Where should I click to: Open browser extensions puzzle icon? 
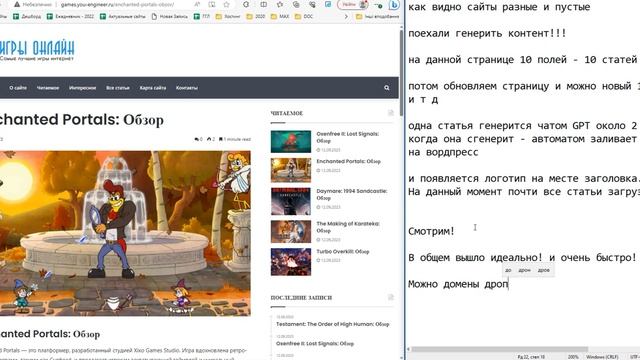(246, 4)
